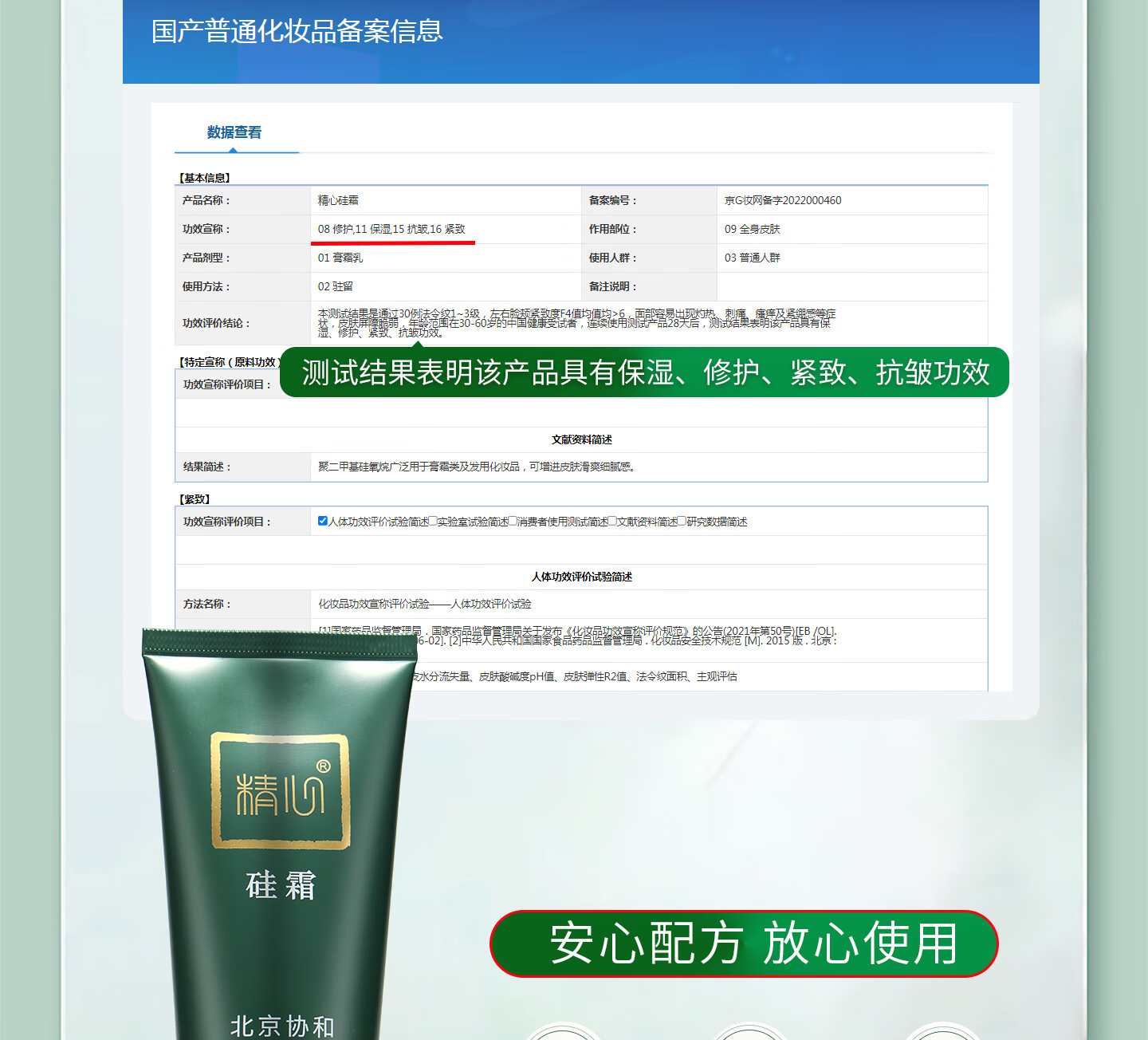Screen dimensions: 1148x1040
Task: Click the 文献资料简述 subsection header
Action: [582, 439]
